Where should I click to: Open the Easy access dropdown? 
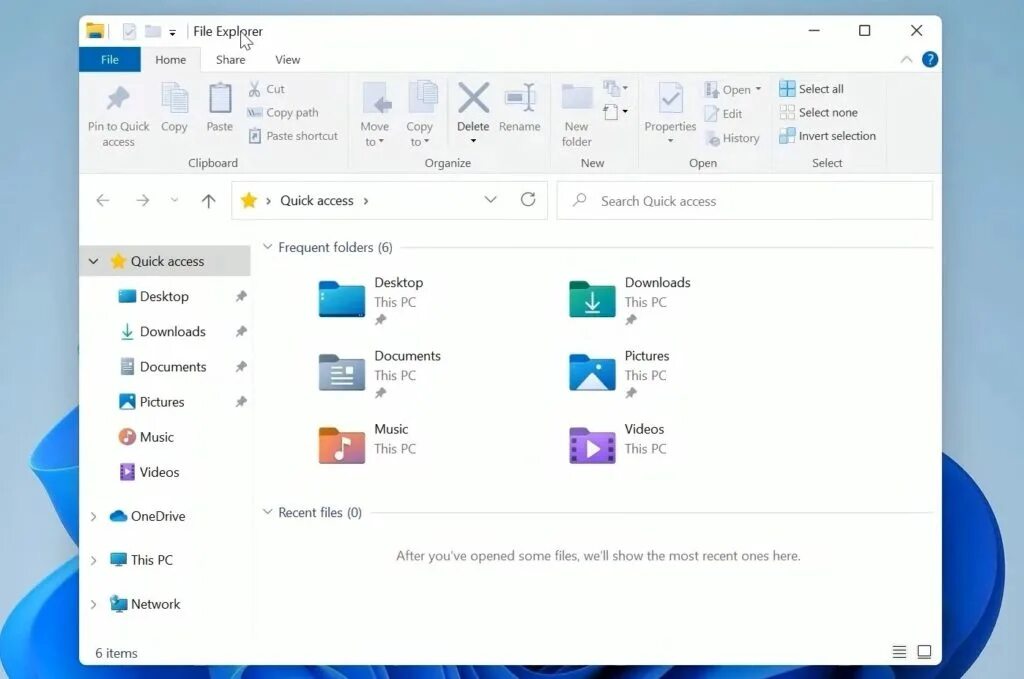tap(615, 112)
